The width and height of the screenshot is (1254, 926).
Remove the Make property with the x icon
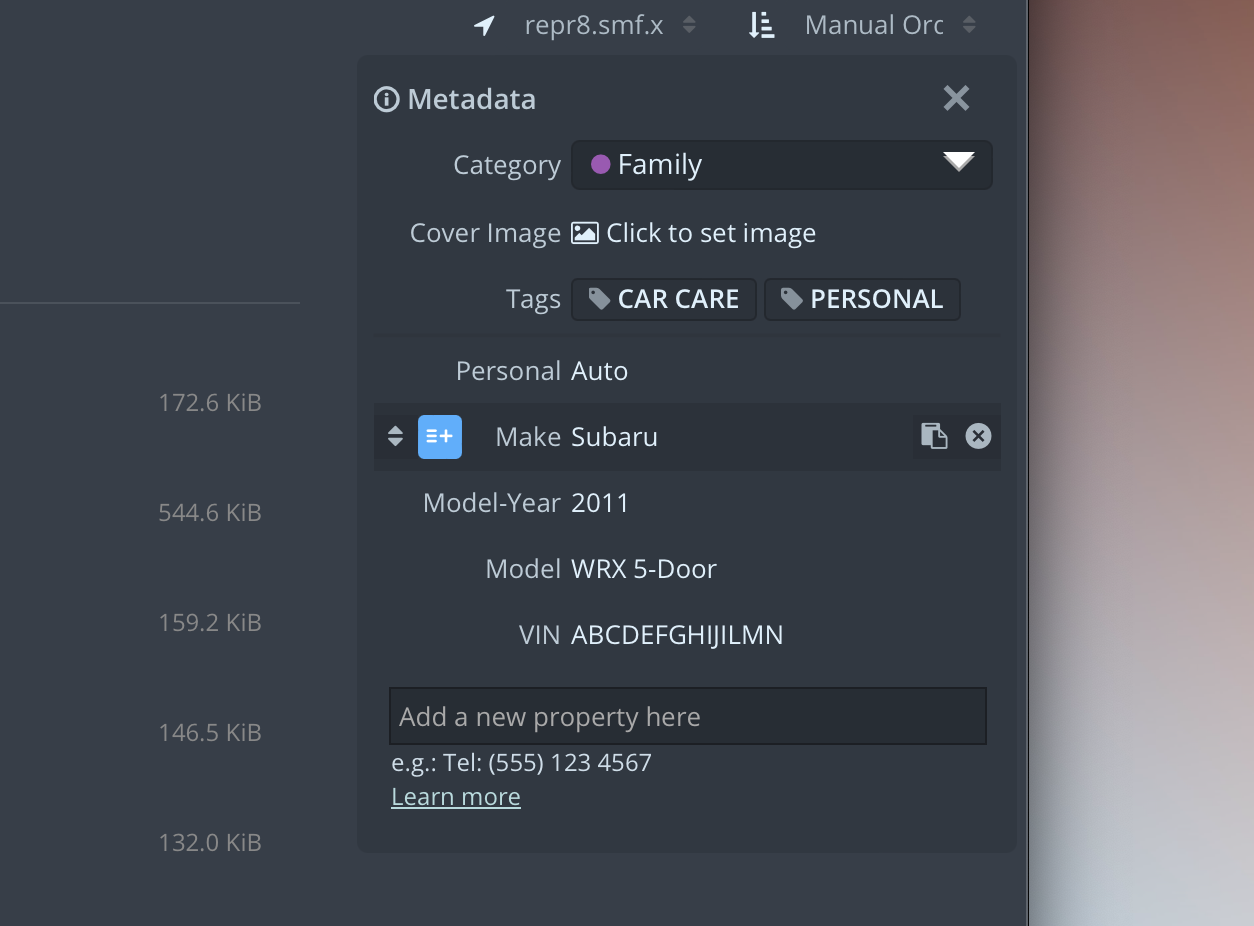click(978, 436)
